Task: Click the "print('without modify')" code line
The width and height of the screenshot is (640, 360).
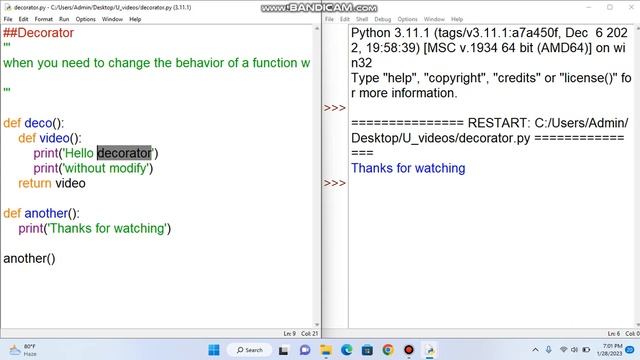Action: (x=93, y=168)
